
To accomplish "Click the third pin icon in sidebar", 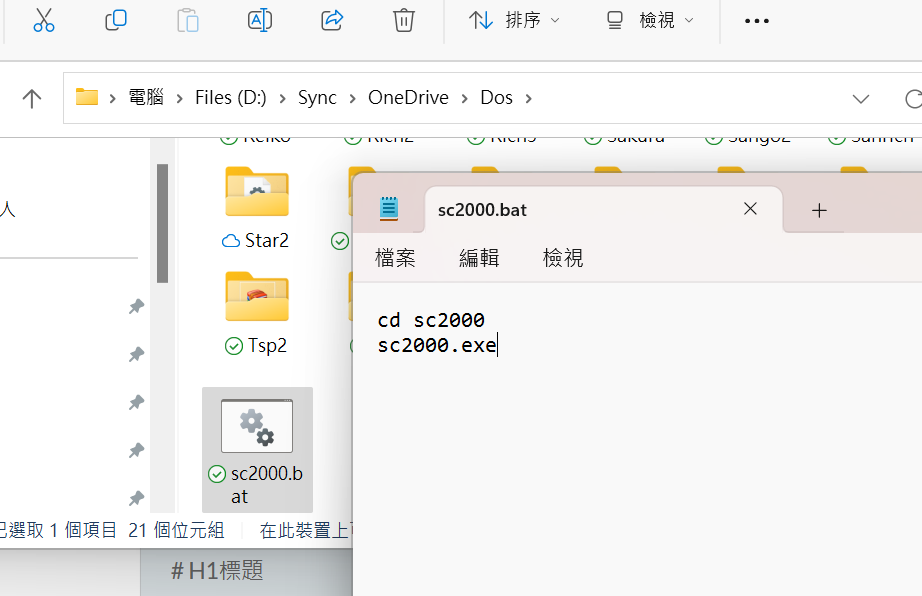I will [x=136, y=403].
